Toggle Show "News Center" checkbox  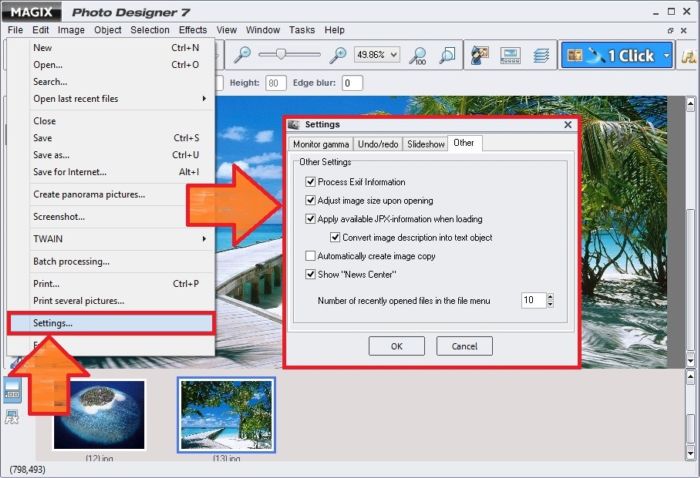coord(310,274)
